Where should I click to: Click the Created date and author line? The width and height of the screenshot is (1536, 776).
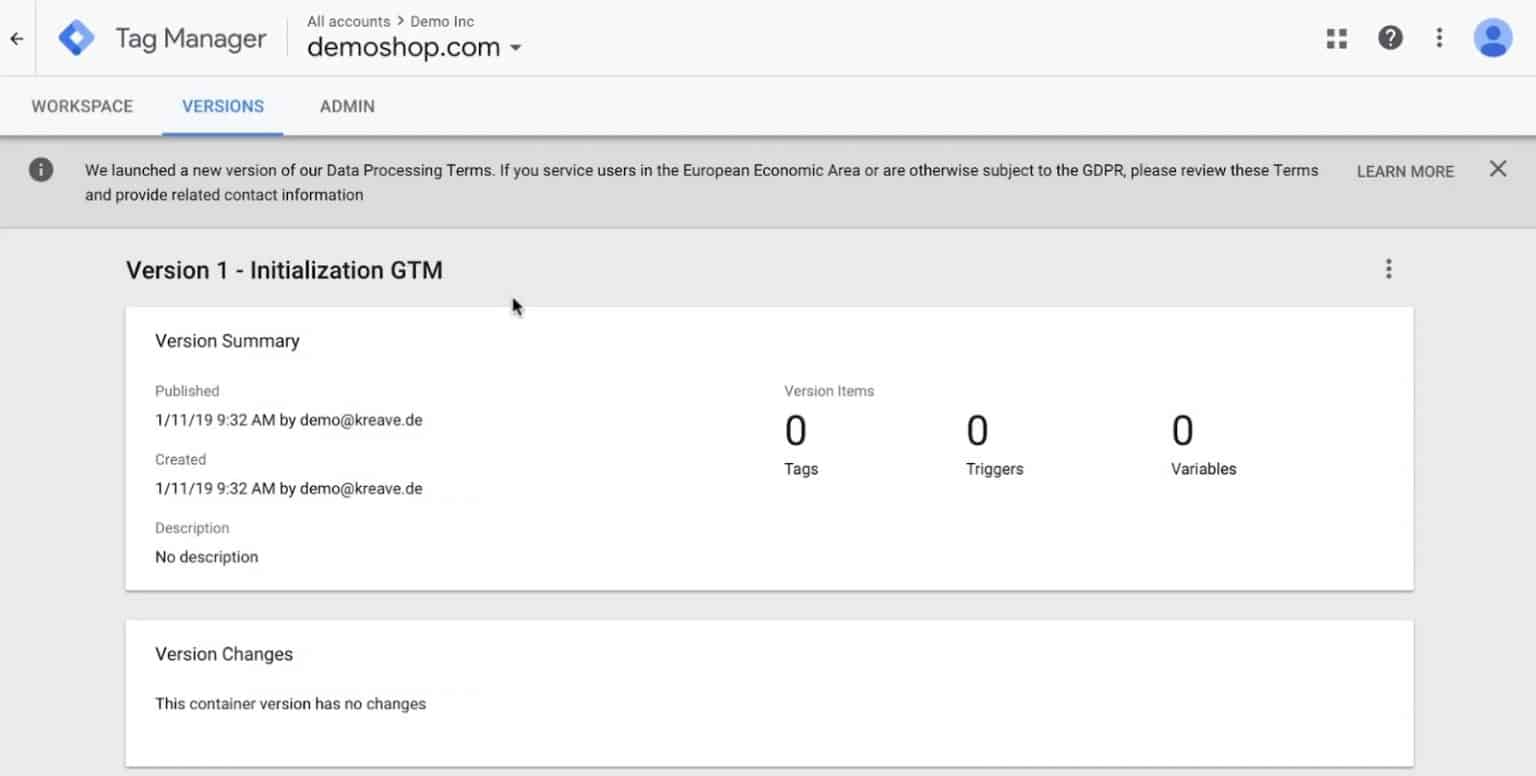(289, 489)
